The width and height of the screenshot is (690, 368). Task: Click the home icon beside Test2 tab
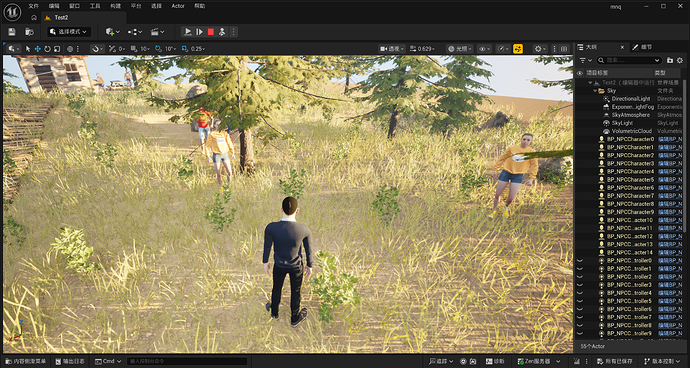point(34,18)
